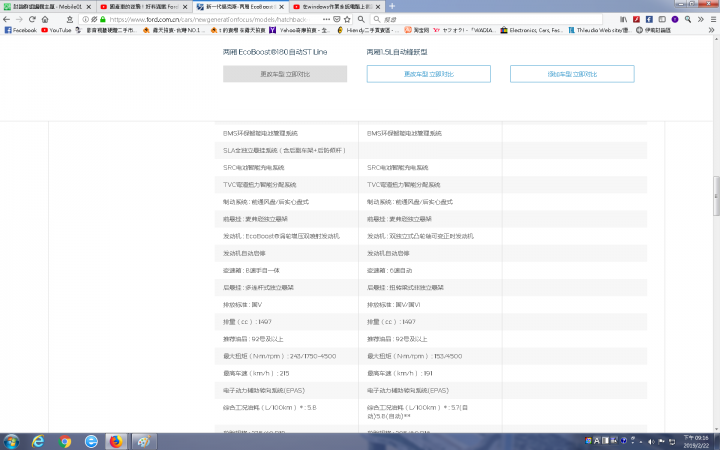Open the Firefox library icon
The width and height of the screenshot is (720, 450).
[x=623, y=19]
